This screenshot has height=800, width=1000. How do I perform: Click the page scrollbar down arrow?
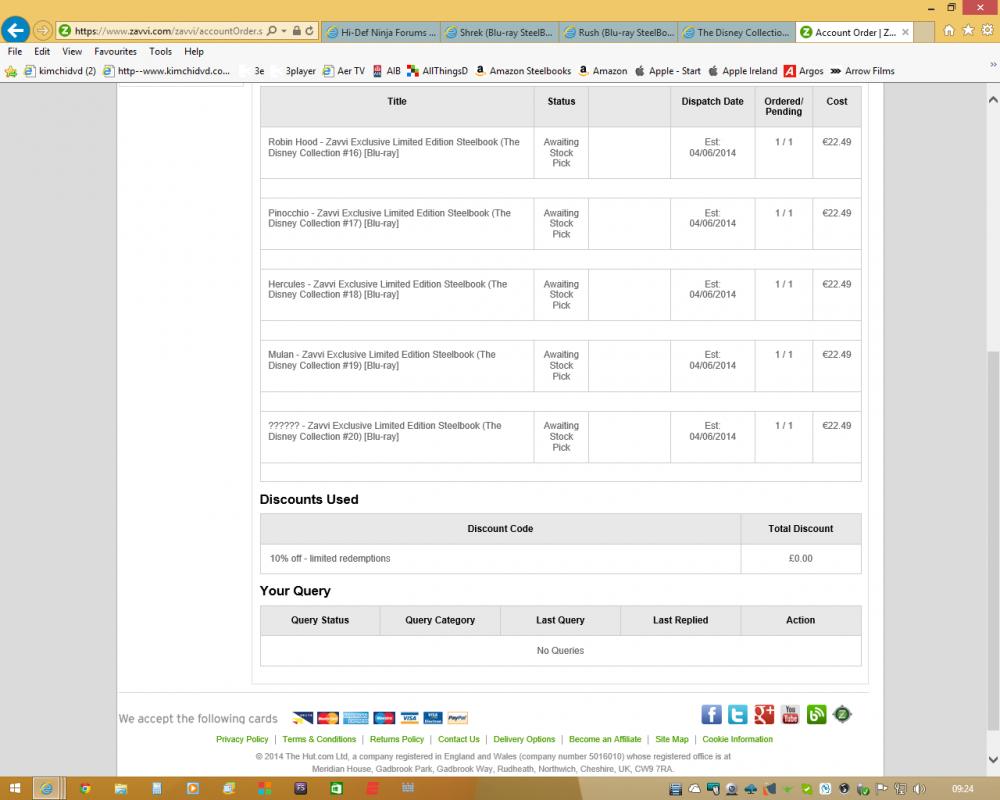pos(993,759)
